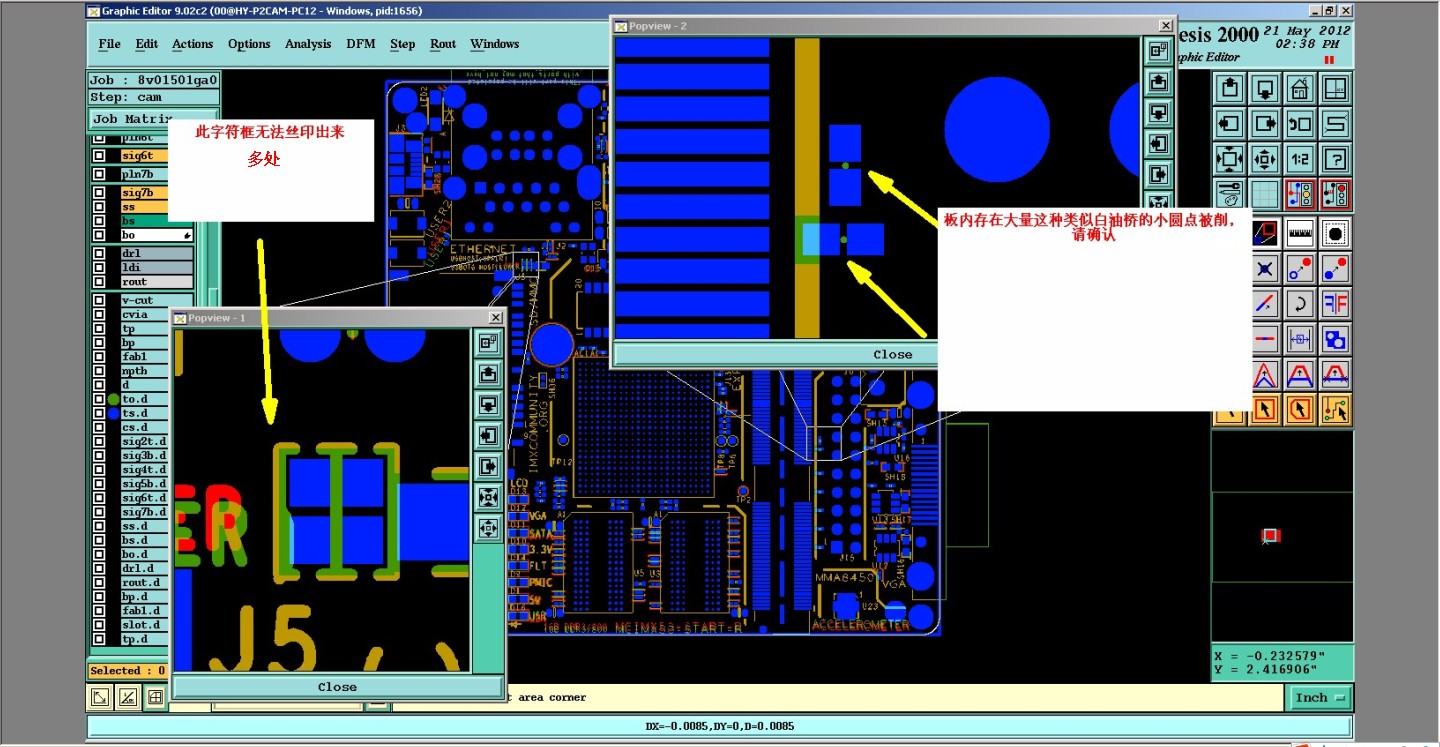Click the zoom in center icon
The height and width of the screenshot is (747, 1440).
pyautogui.click(x=1265, y=158)
